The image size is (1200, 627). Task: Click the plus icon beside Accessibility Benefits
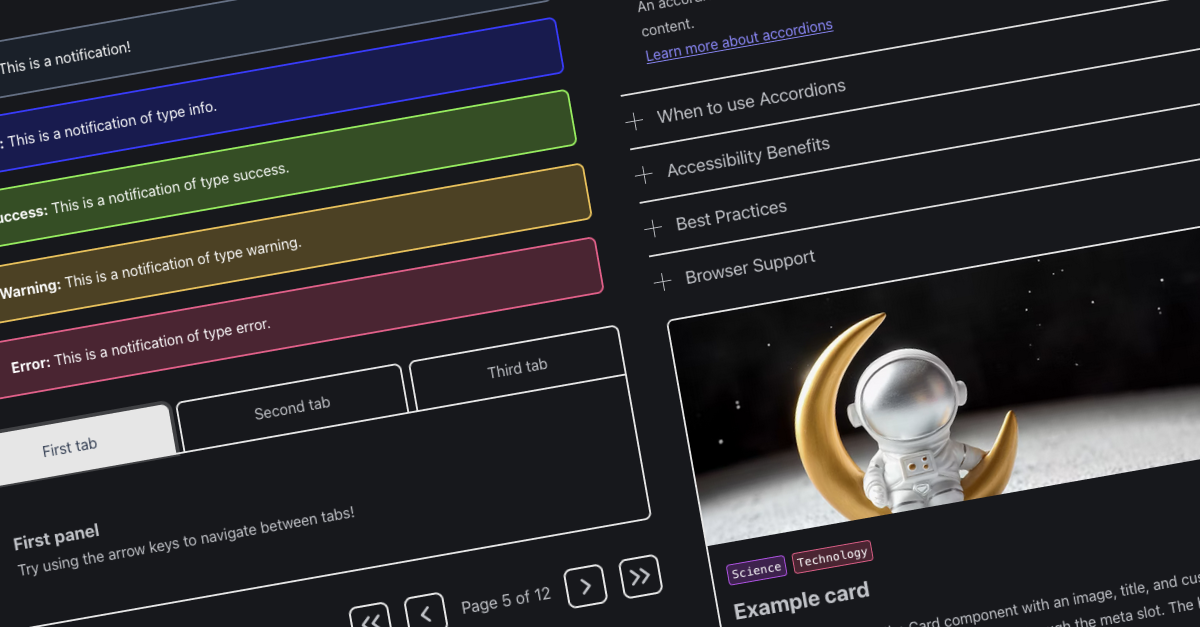click(644, 174)
